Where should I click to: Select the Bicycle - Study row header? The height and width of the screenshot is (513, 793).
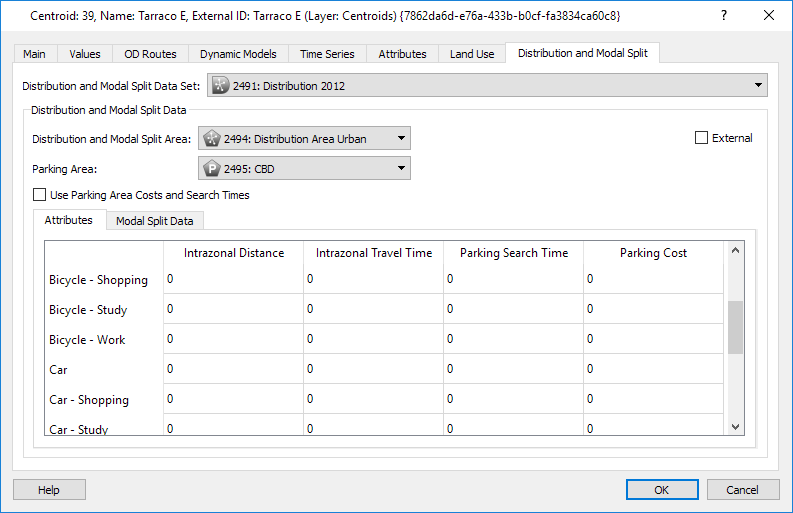coord(104,309)
